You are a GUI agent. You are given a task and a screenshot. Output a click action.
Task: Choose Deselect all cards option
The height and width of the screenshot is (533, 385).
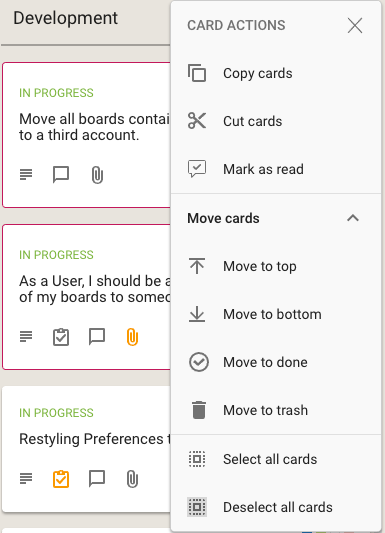pyautogui.click(x=276, y=507)
